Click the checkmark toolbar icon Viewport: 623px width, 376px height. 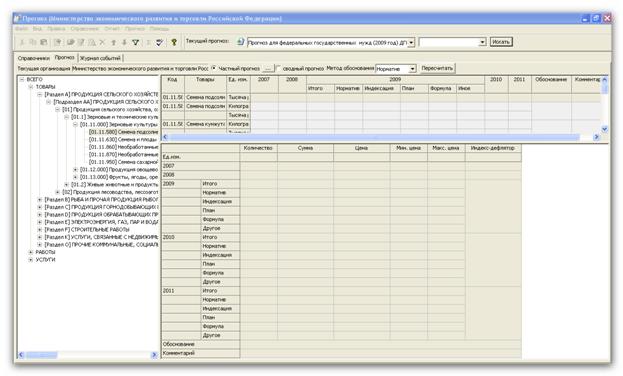159,42
